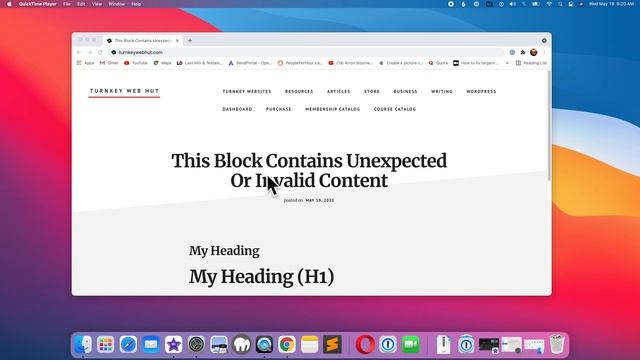
Task: Open the View menu
Action: click(97, 4)
